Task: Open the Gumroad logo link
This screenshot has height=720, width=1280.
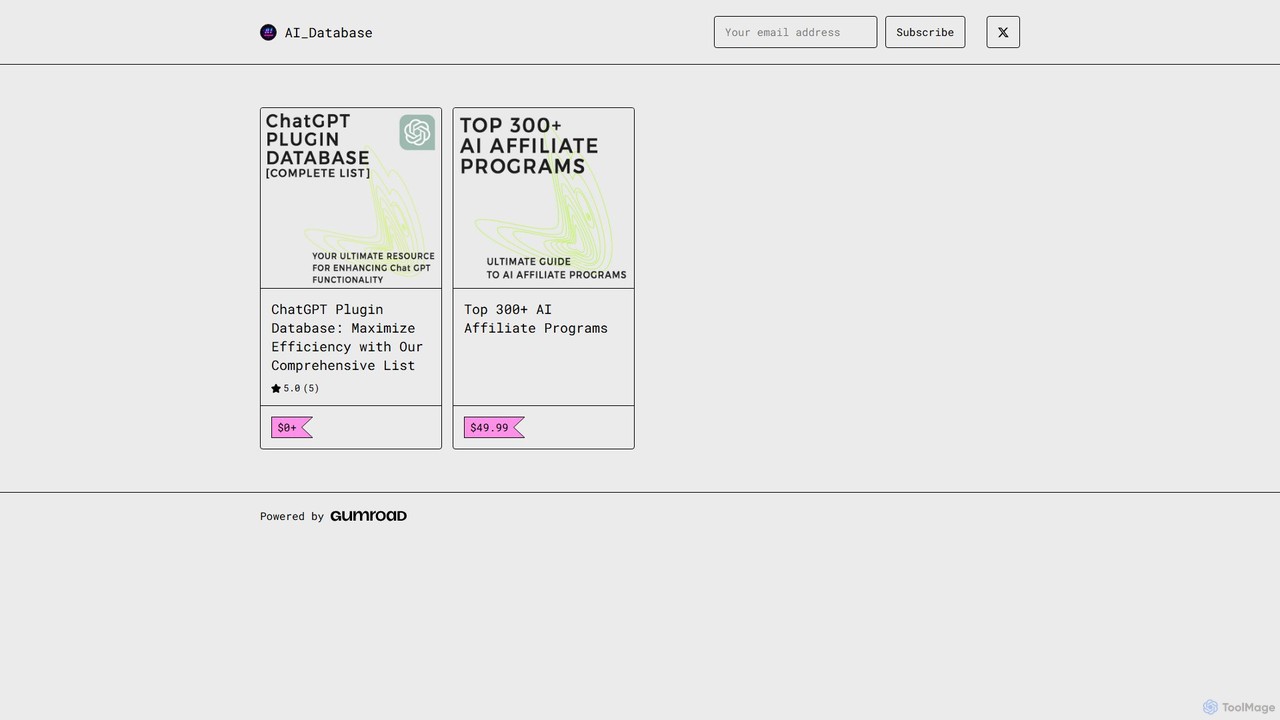Action: coord(368,516)
